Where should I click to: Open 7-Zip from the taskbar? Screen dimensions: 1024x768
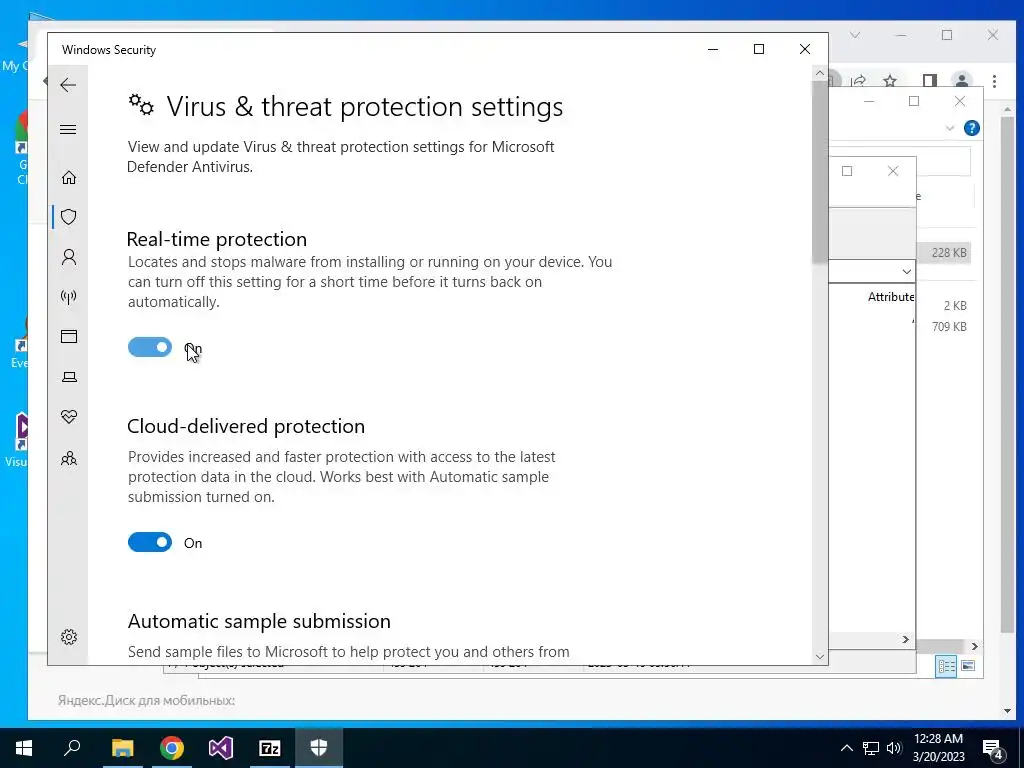tap(270, 748)
